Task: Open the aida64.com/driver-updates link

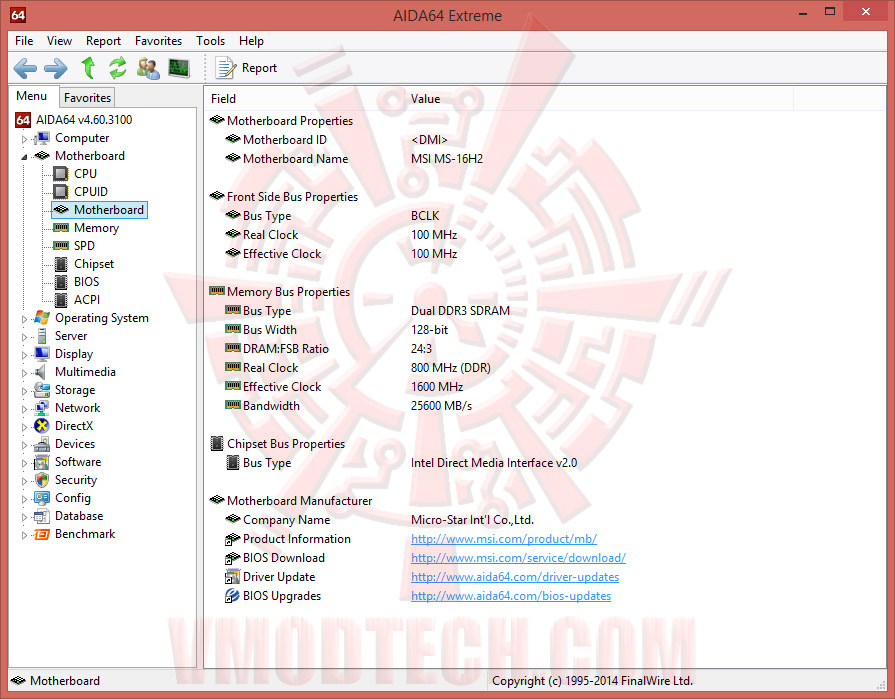Action: point(515,577)
